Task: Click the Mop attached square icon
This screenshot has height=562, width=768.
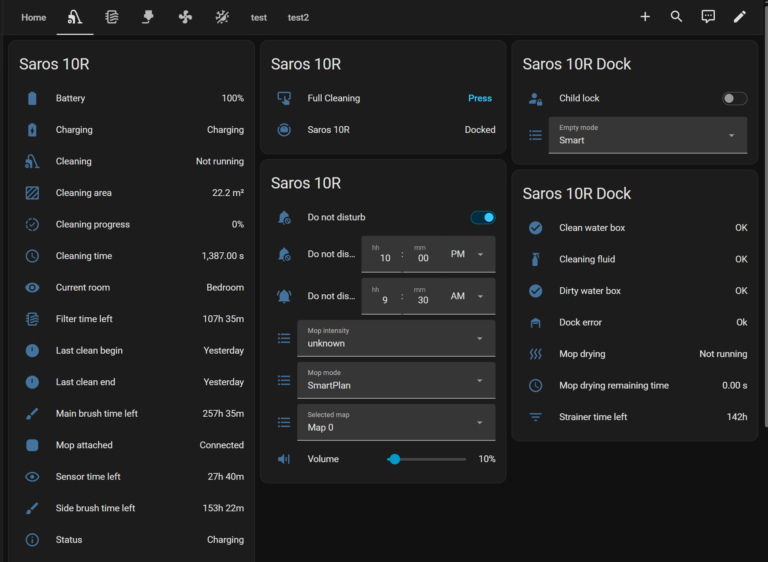Action: pyautogui.click(x=32, y=445)
